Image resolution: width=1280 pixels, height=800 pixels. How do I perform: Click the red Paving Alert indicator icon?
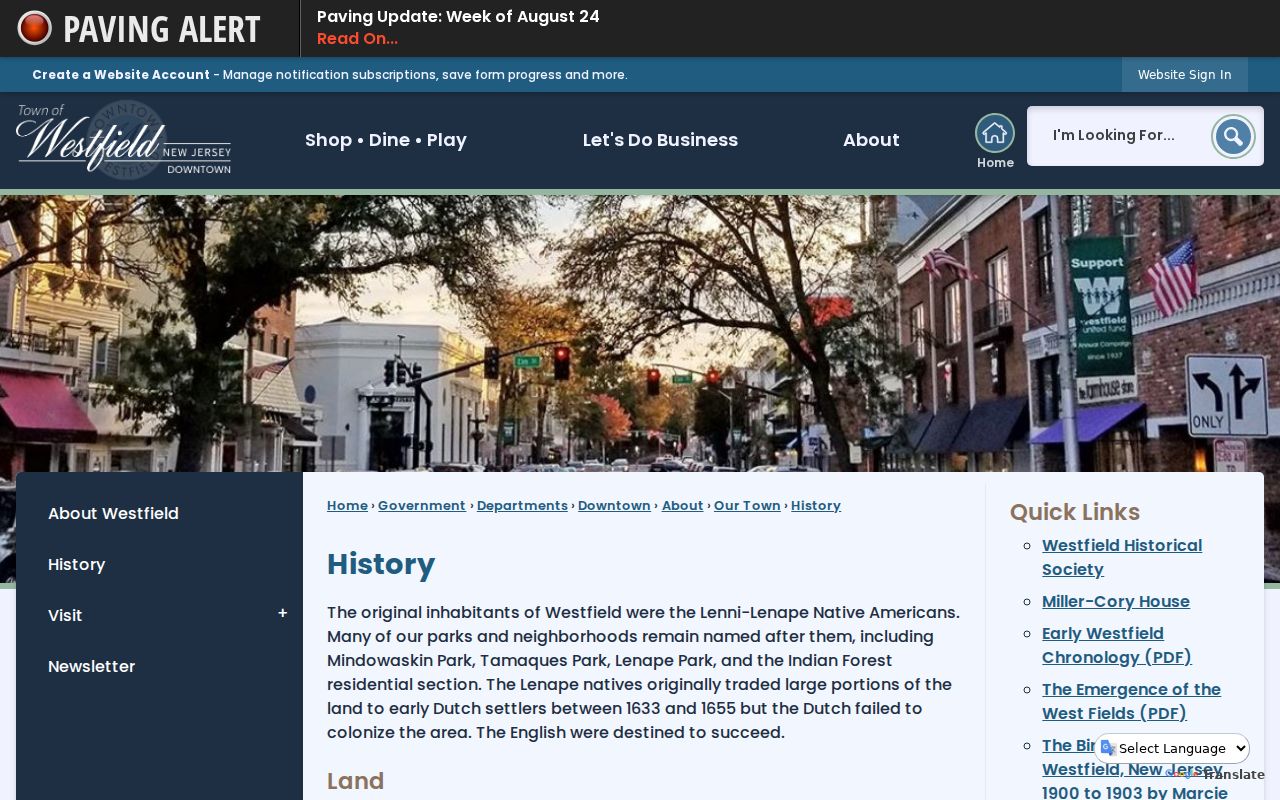point(34,28)
